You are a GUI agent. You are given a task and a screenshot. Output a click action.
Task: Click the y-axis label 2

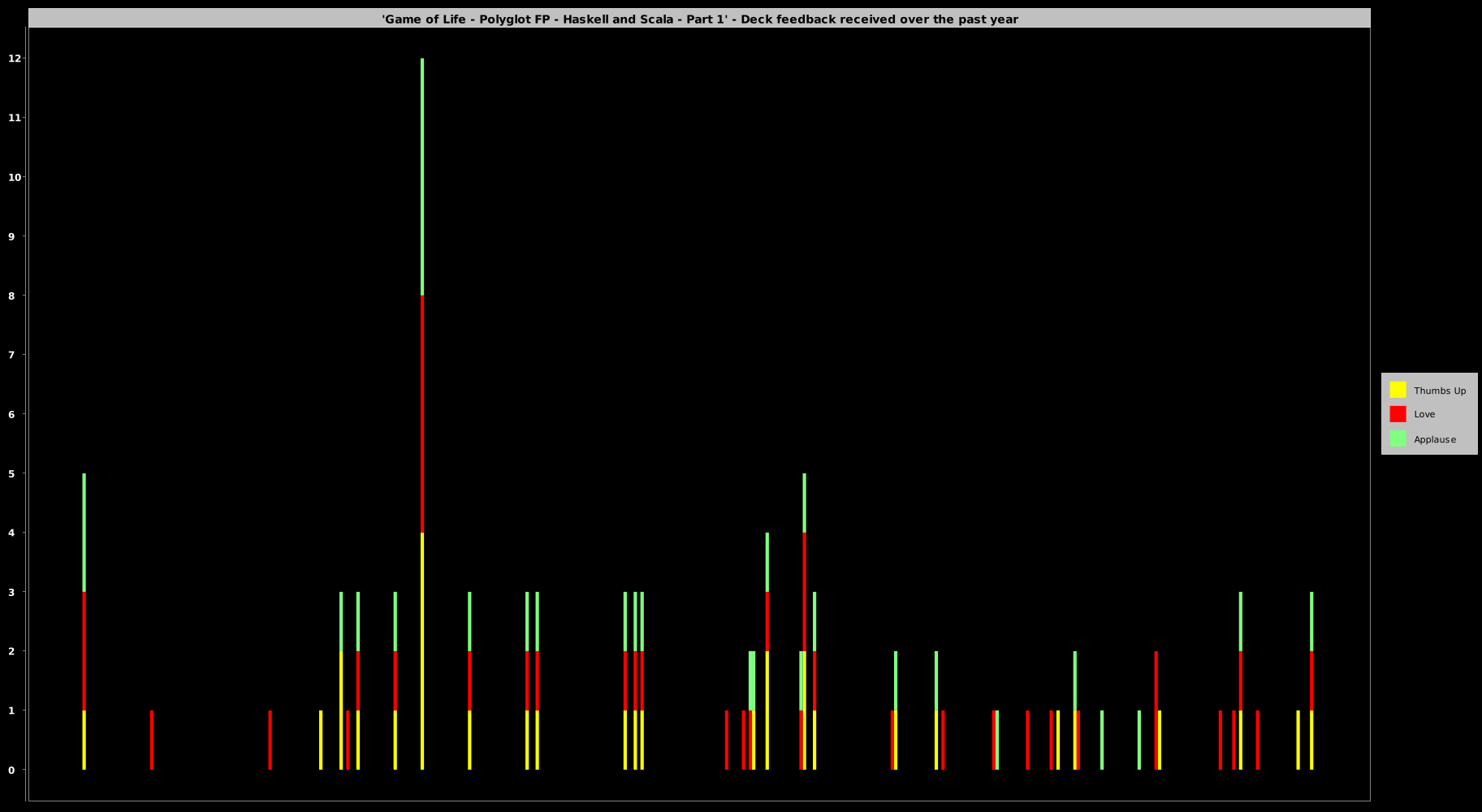pyautogui.click(x=11, y=651)
